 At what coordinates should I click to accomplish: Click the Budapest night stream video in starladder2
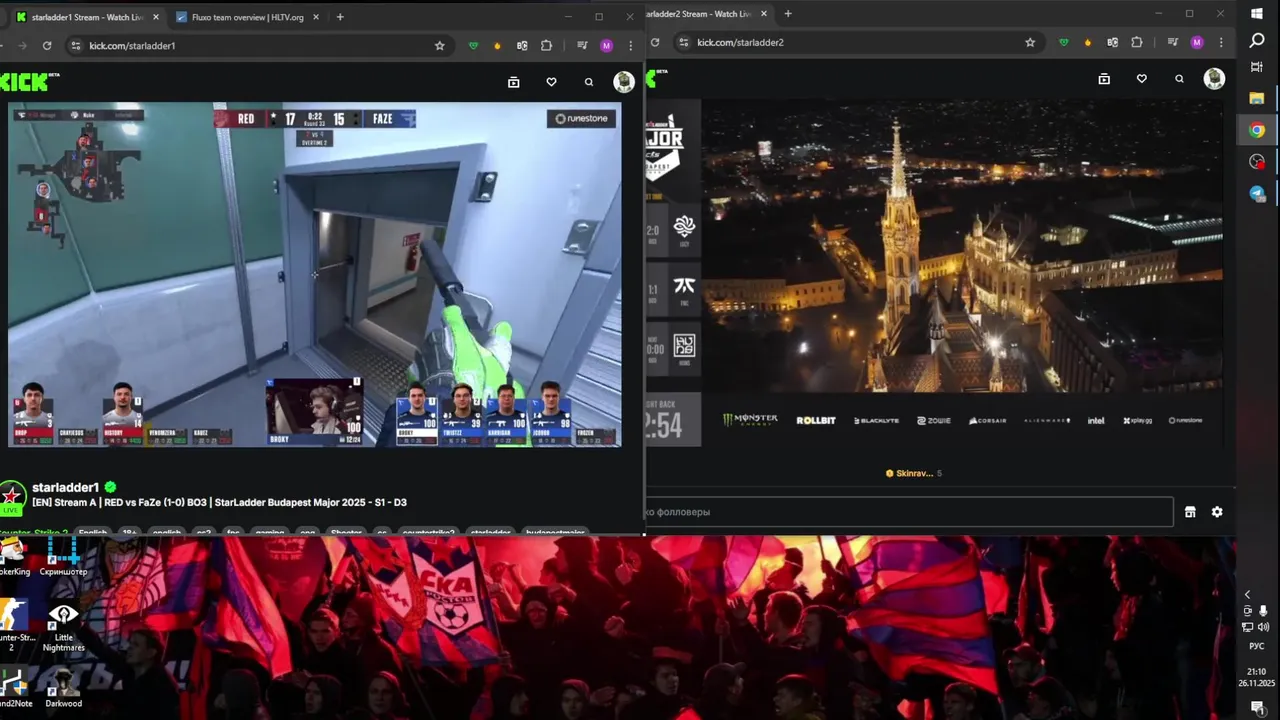(x=935, y=272)
